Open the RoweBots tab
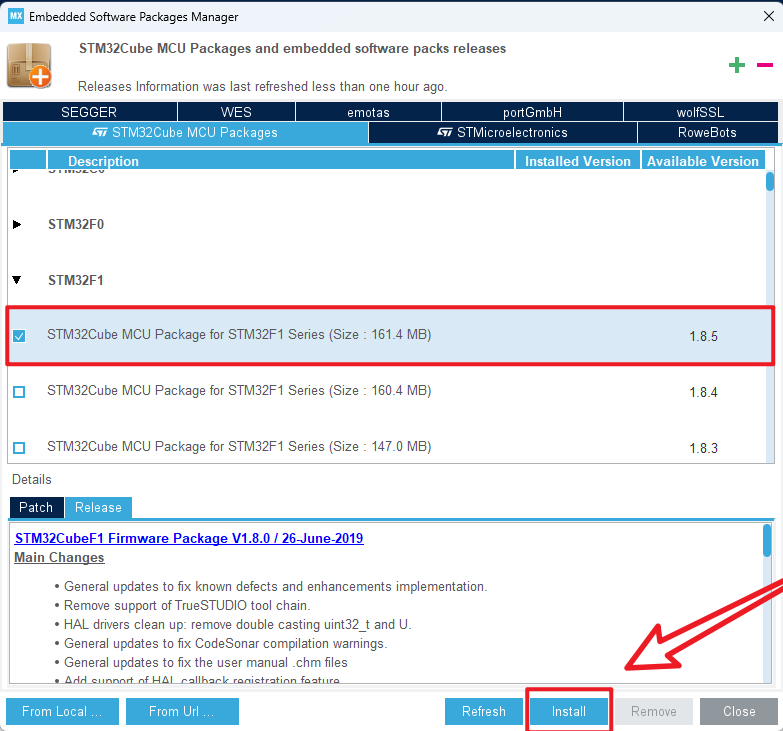The width and height of the screenshot is (783, 731). [x=707, y=132]
